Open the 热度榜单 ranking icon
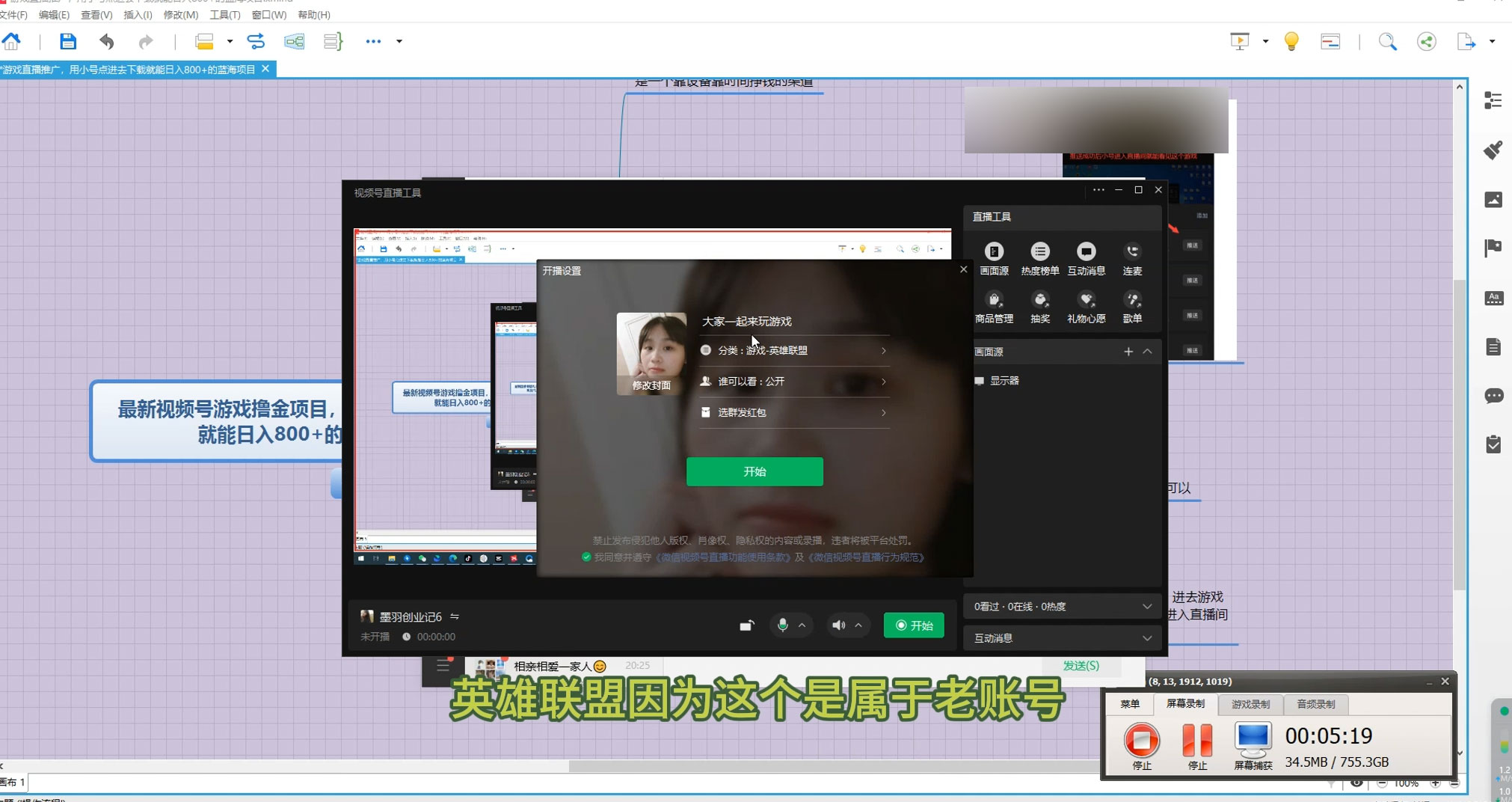The image size is (1512, 802). point(1039,252)
